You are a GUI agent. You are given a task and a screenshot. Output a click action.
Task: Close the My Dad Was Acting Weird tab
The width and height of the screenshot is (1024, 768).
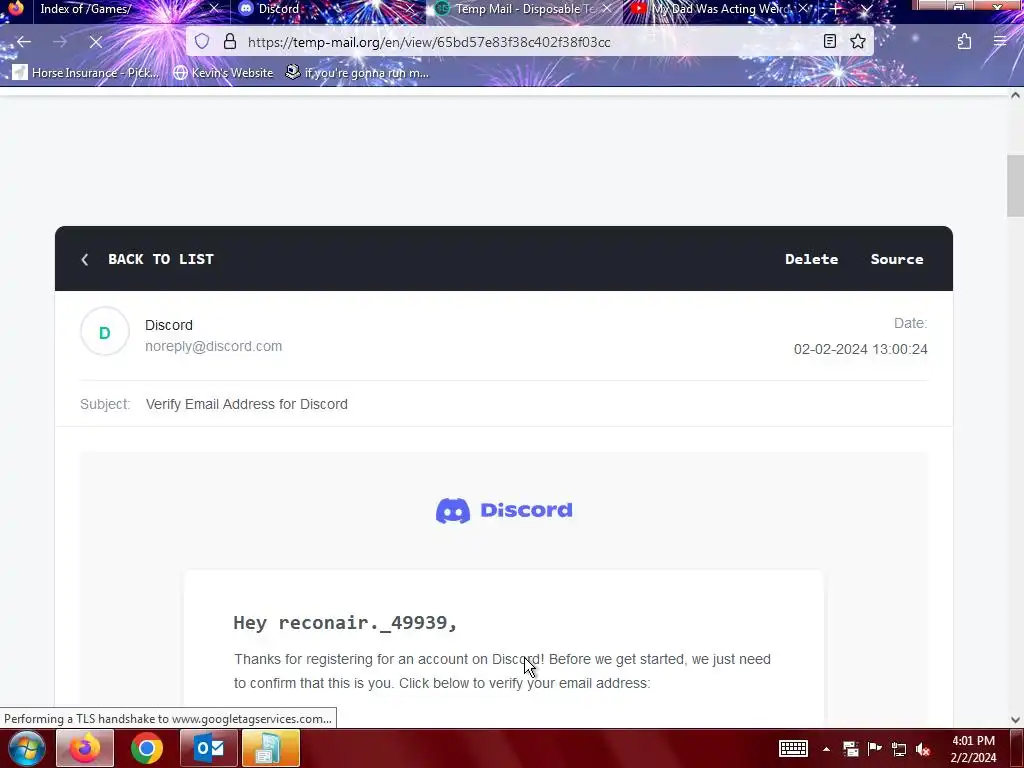(804, 8)
